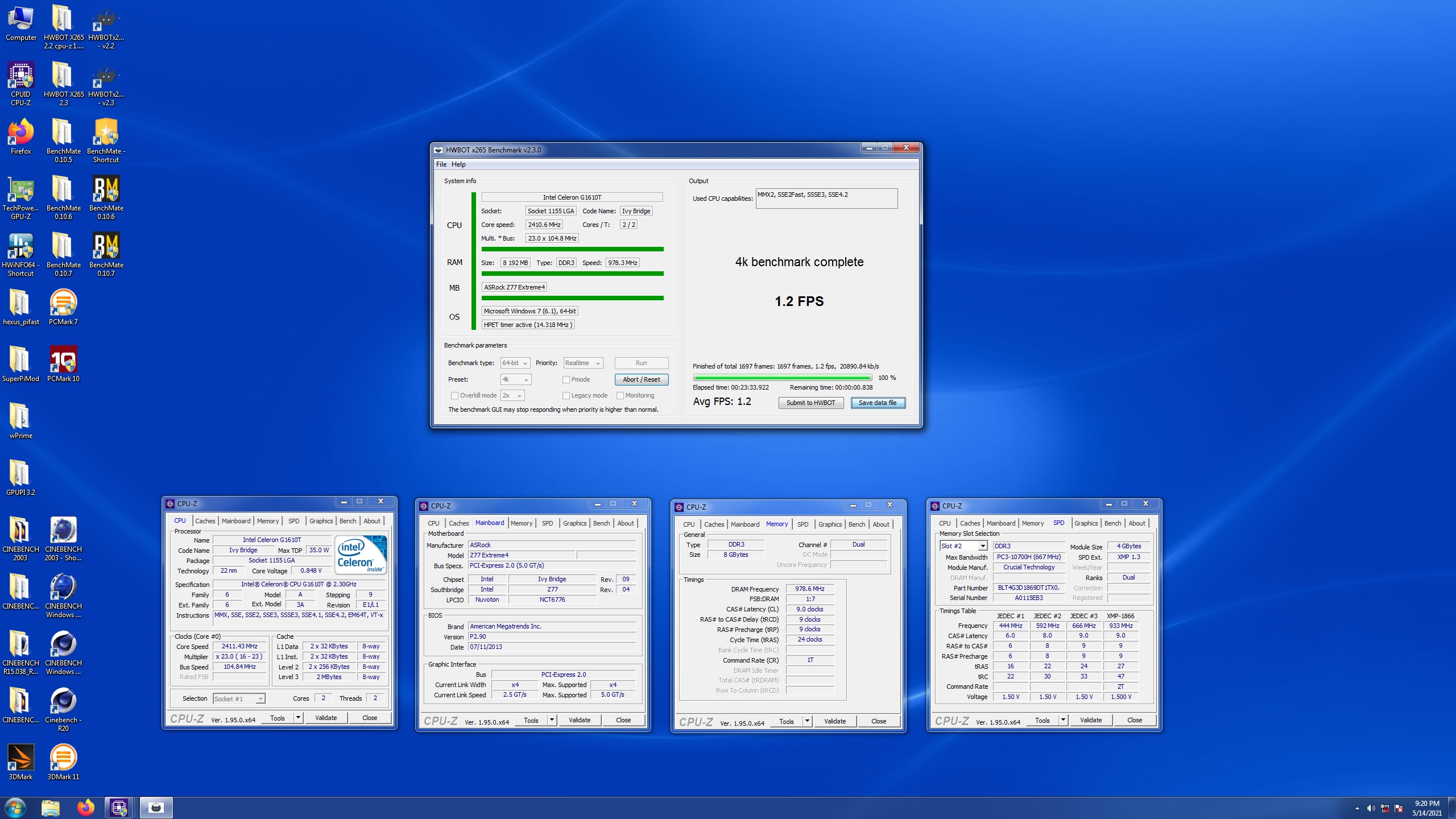Click the DRAM Frequency '978.6 MHz' value
The image size is (1456, 819).
pyautogui.click(x=810, y=589)
